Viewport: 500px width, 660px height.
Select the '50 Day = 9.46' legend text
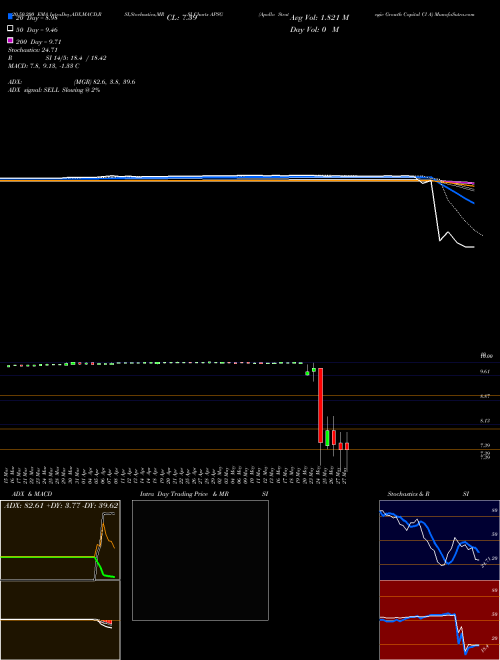click(x=37, y=30)
